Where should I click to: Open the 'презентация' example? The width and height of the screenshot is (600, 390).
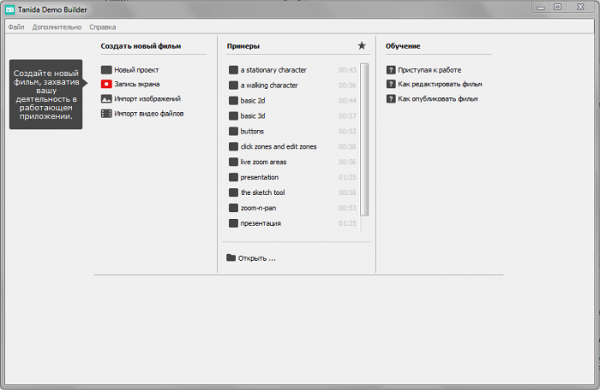coord(261,223)
